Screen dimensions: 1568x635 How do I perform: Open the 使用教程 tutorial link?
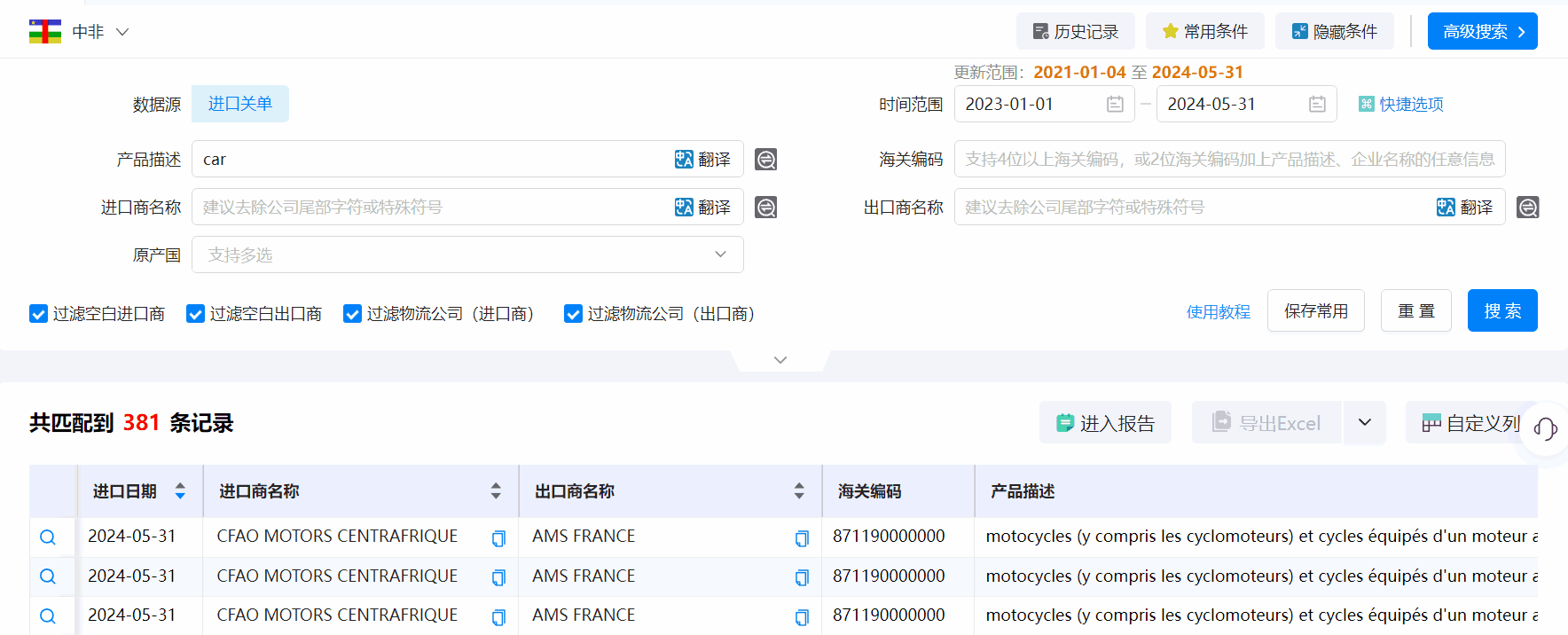pyautogui.click(x=1218, y=312)
